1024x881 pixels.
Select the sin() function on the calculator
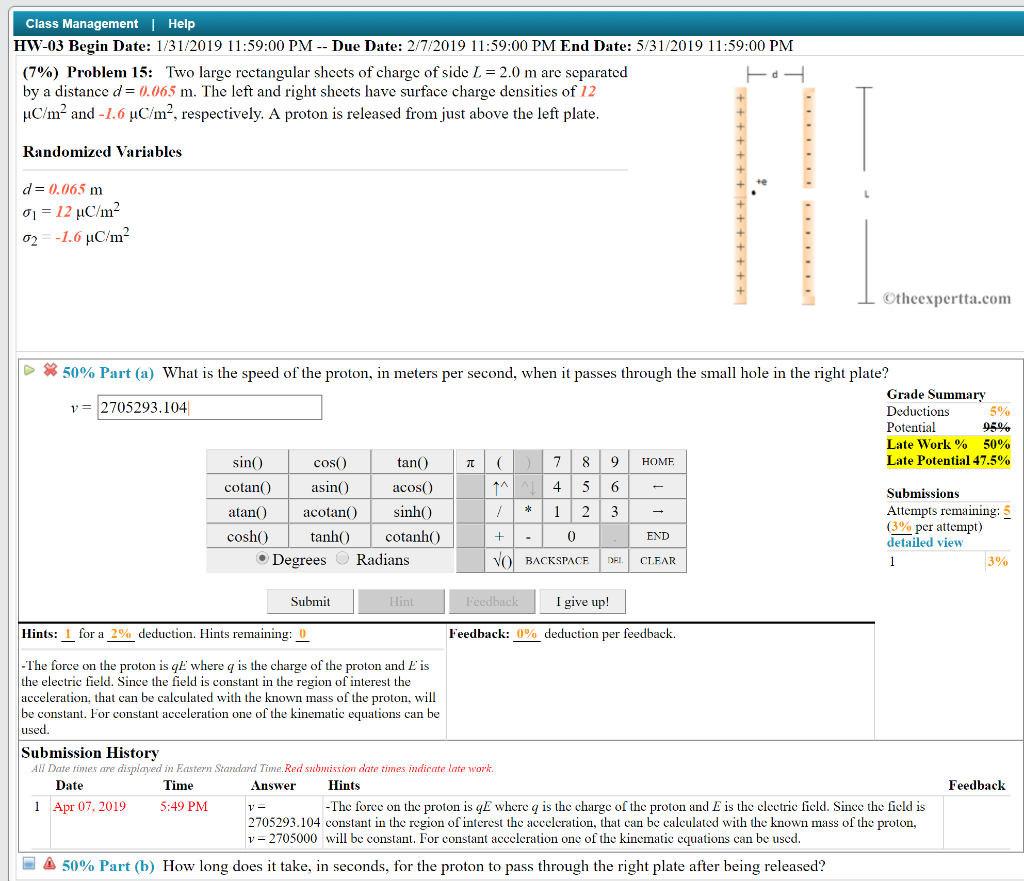coord(246,461)
